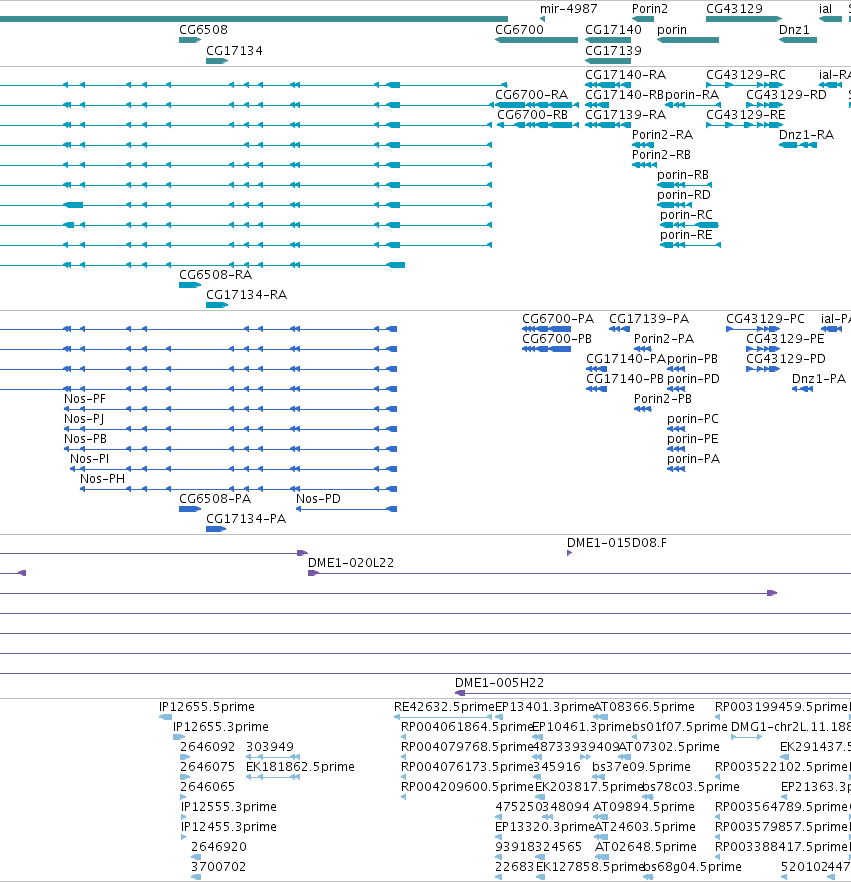851x882 pixels.
Task: Select the mir-4987 gene label
Action: [x=568, y=9]
